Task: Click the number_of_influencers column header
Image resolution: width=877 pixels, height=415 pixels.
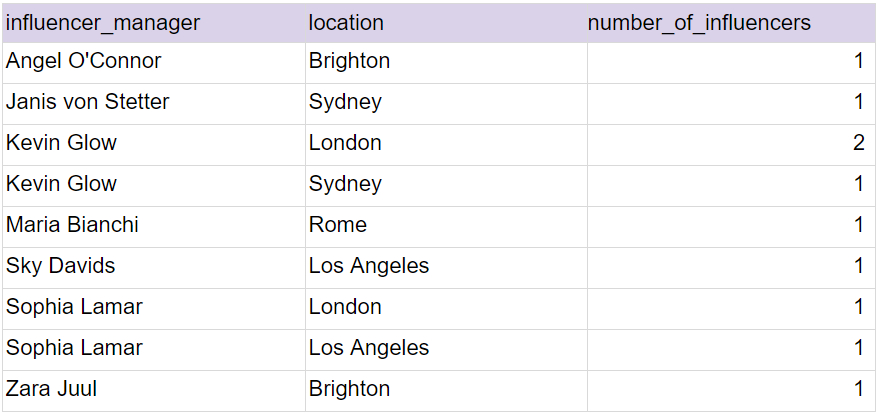Action: pyautogui.click(x=699, y=22)
